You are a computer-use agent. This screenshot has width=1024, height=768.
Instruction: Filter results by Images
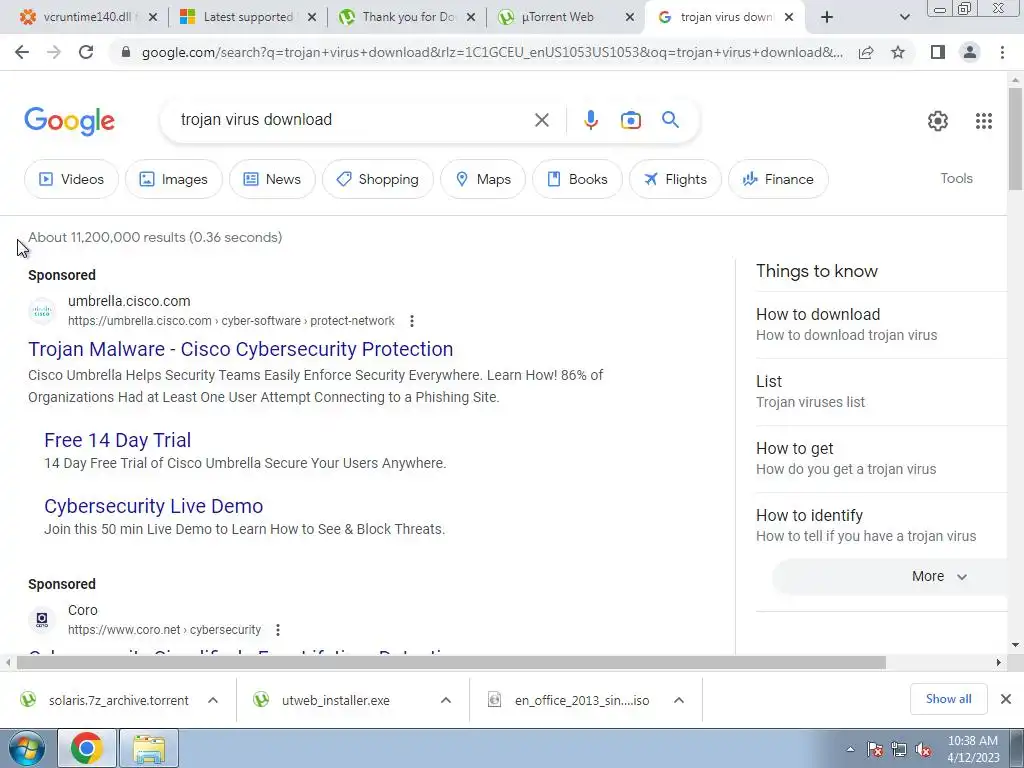pos(174,179)
